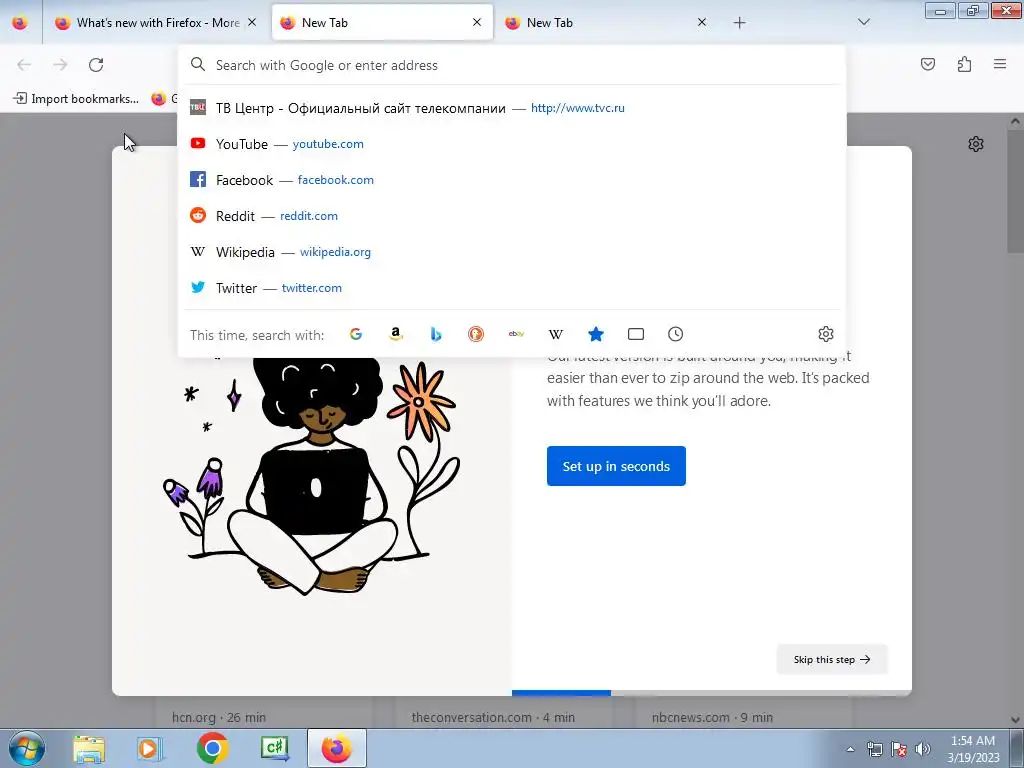Open the ТВ Центр tvc.ru suggestion
Viewport: 1024px width, 768px height.
[x=512, y=108]
